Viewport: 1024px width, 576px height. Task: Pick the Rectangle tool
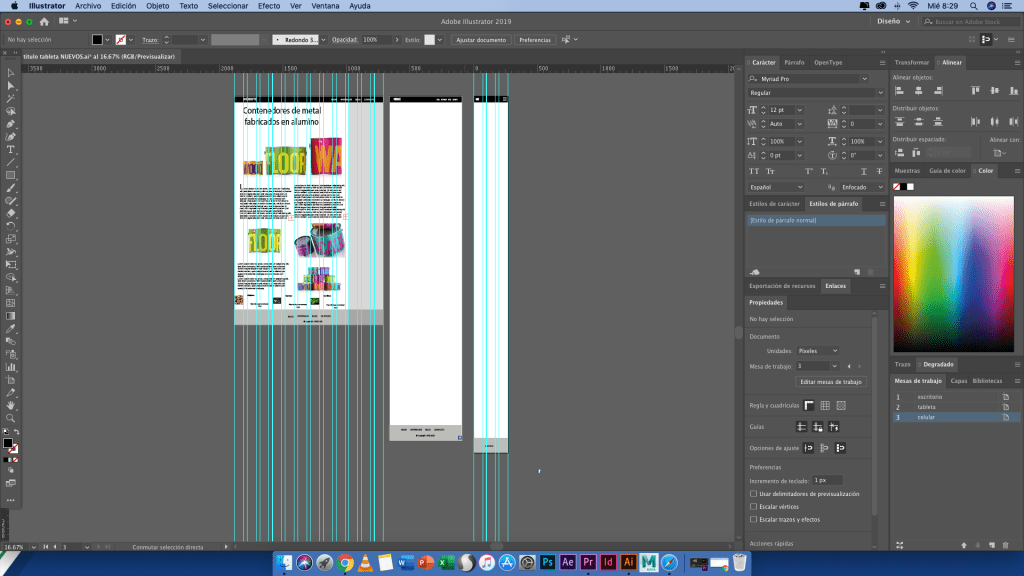[11, 175]
